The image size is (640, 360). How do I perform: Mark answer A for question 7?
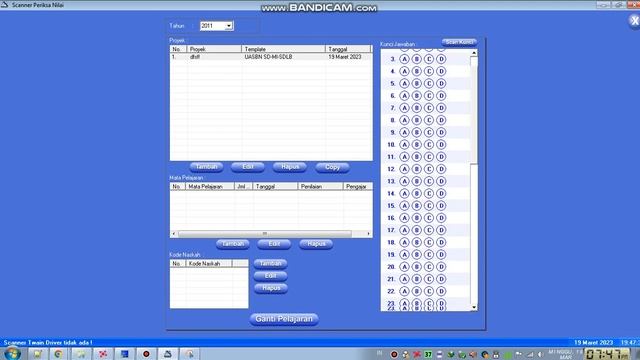404,108
